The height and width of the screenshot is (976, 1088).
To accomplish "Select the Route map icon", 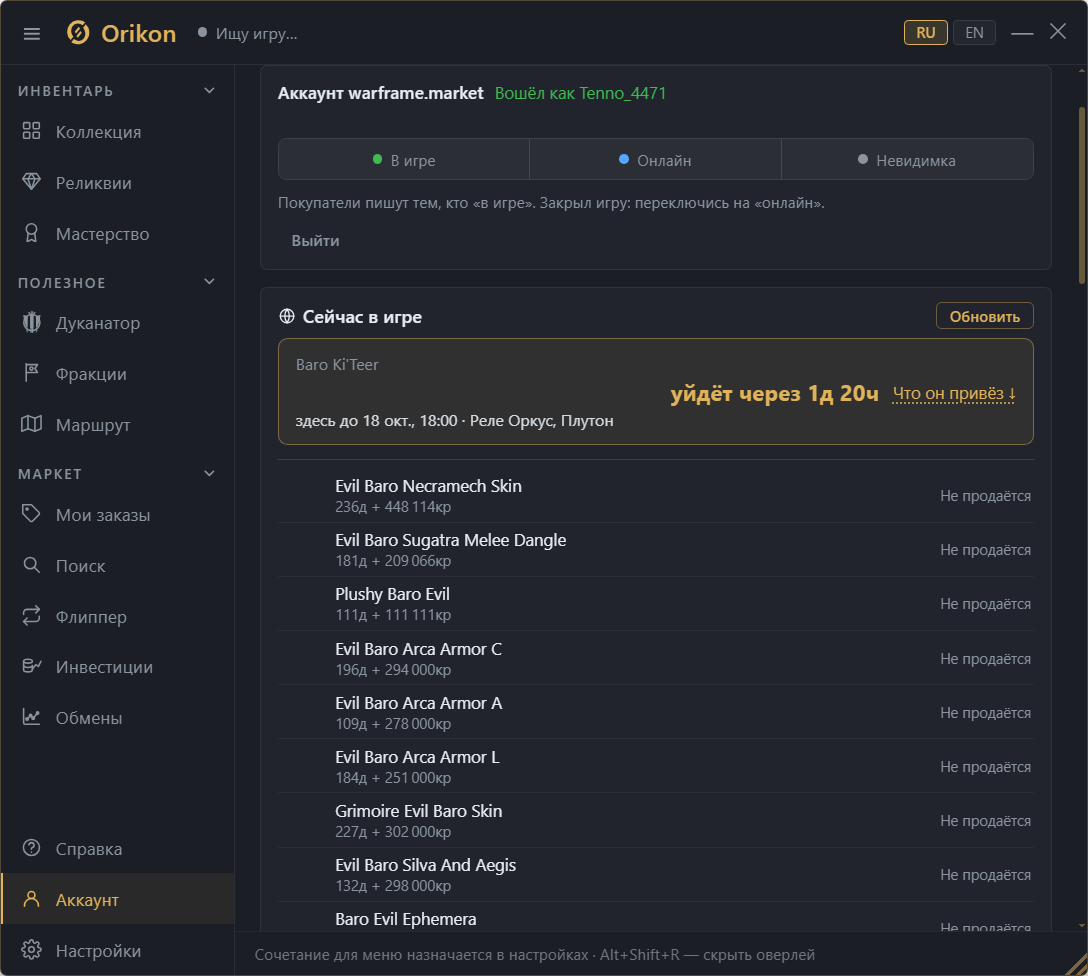I will point(31,424).
